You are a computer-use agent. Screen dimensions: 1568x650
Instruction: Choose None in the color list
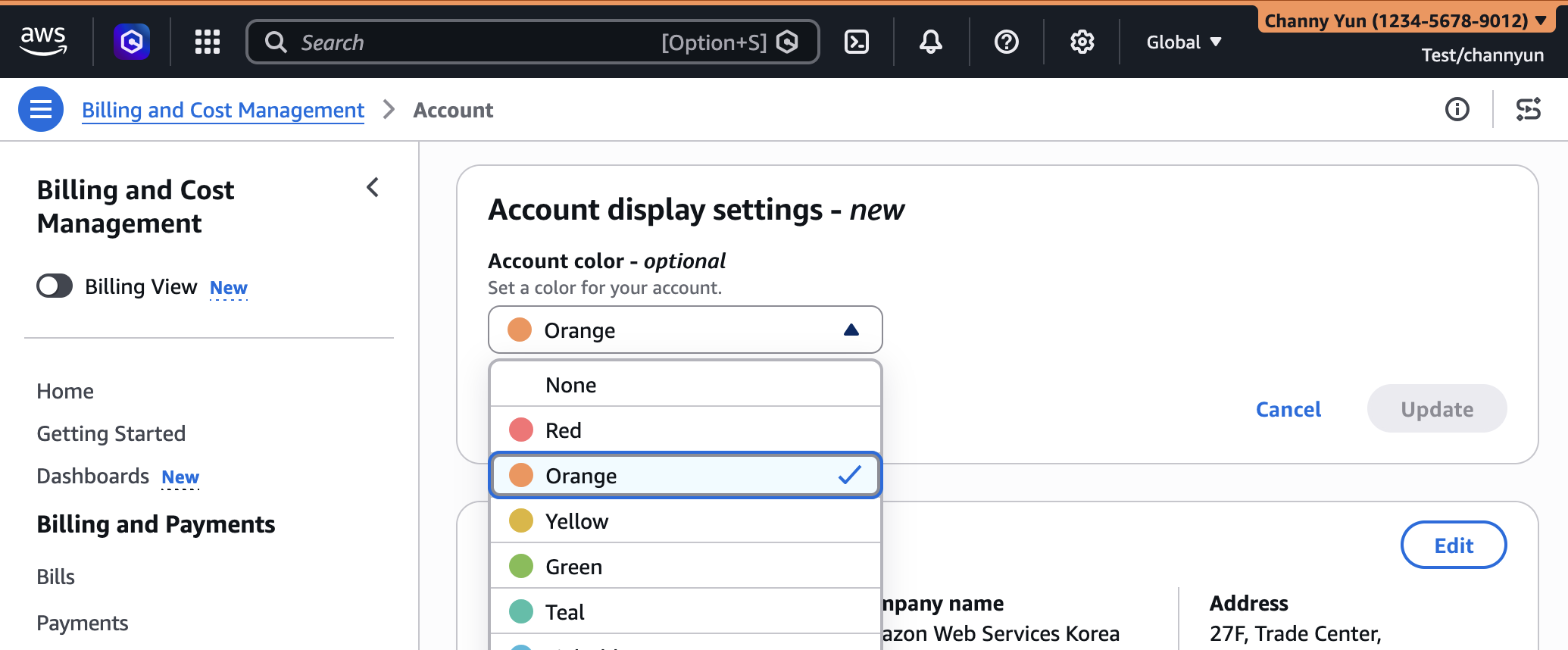[x=685, y=385]
